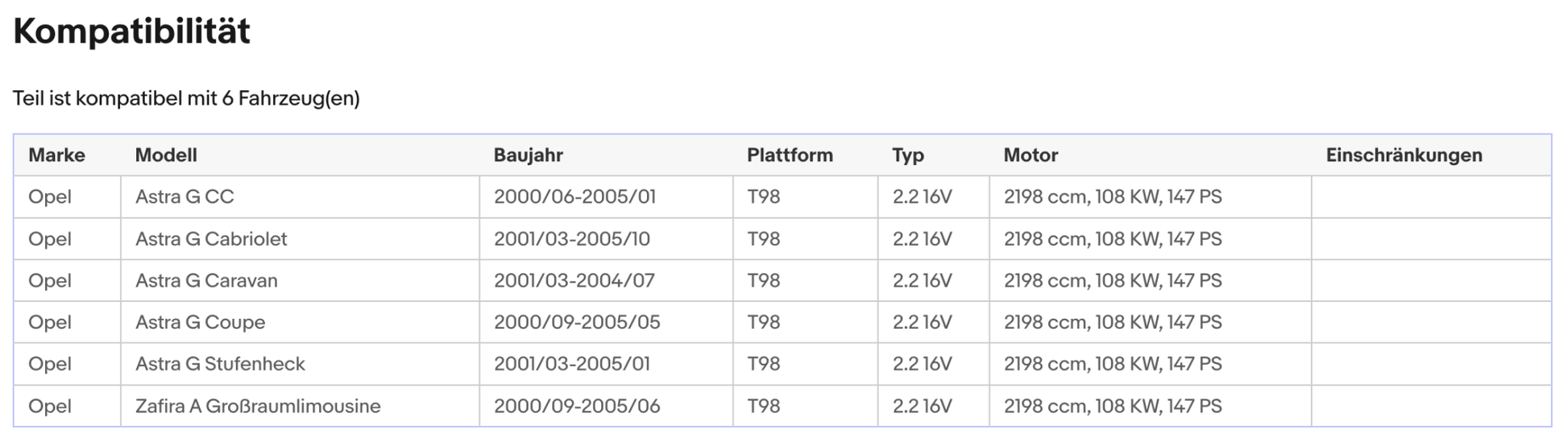Viewport: 1568px width, 438px height.
Task: Select the Astra G CC model cell
Action: point(185,197)
